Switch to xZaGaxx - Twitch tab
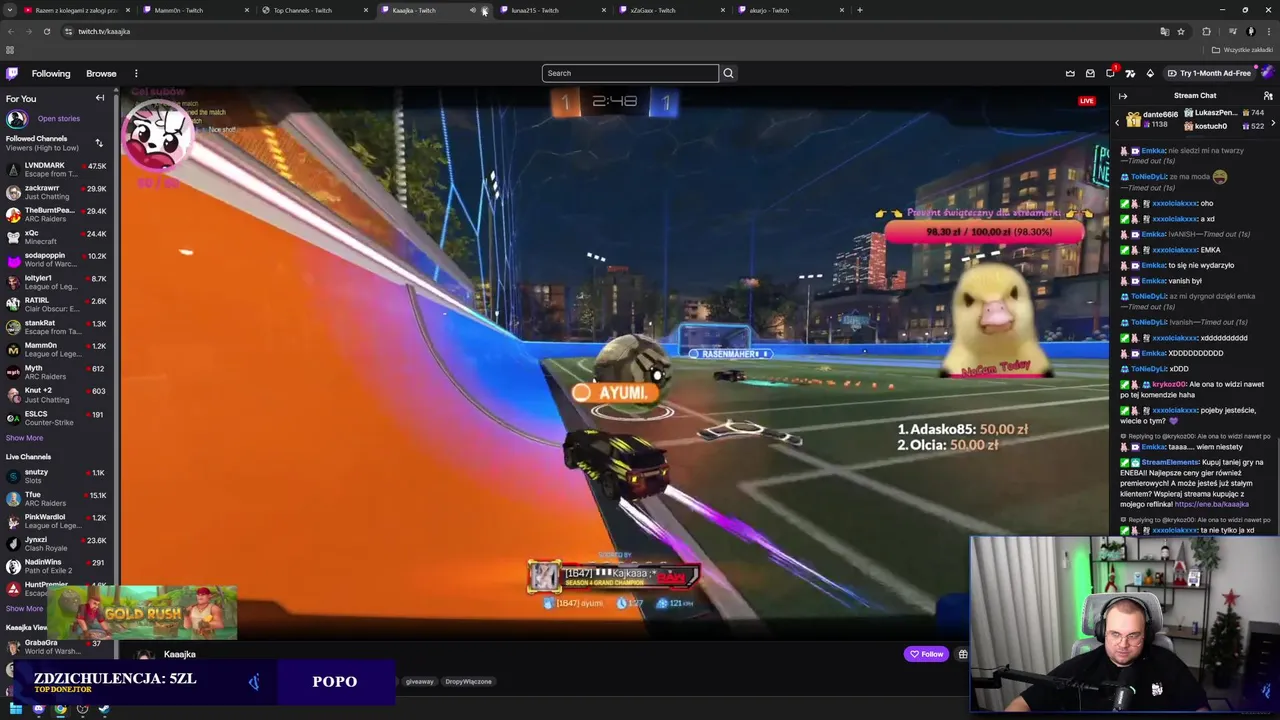The width and height of the screenshot is (1280, 720). tap(670, 10)
